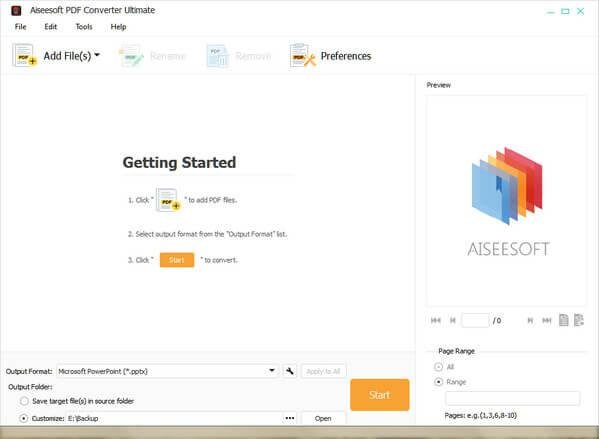
Task: Open the Output Format dropdown list
Action: point(272,371)
